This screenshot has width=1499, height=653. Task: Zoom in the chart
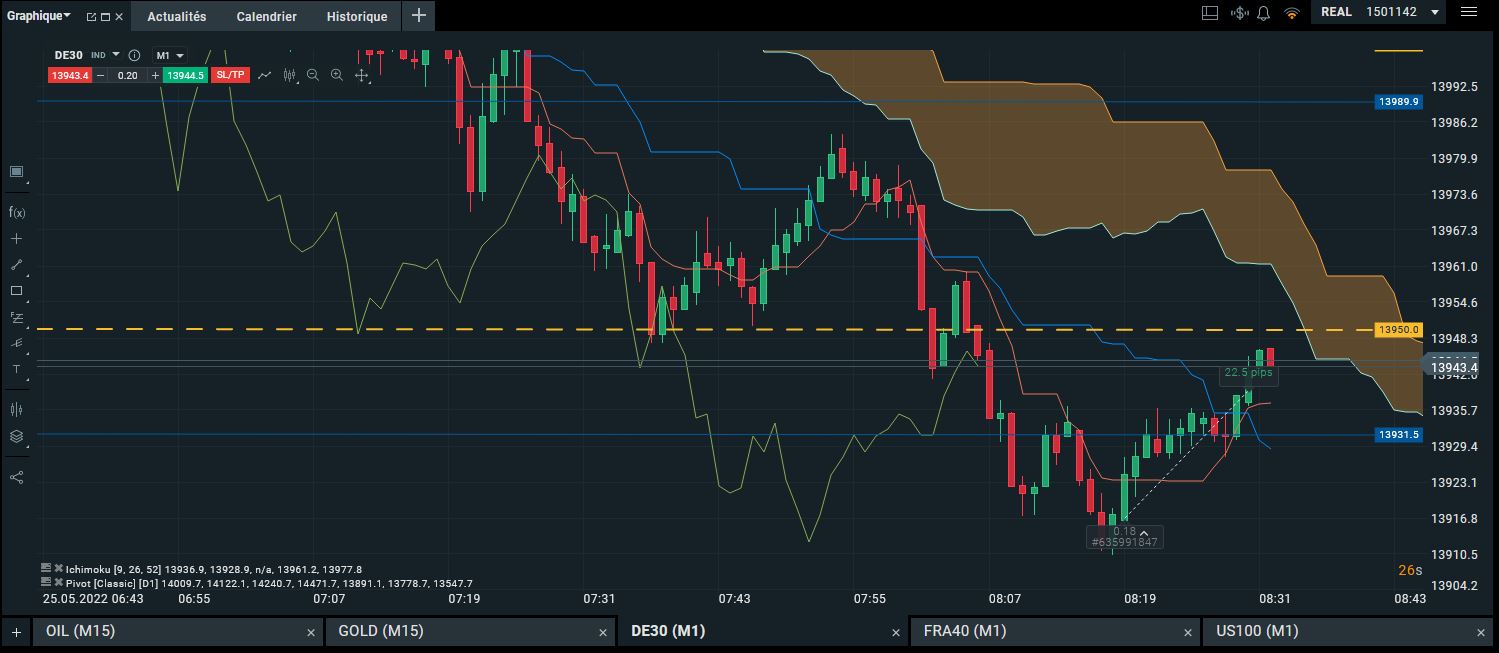tap(337, 75)
